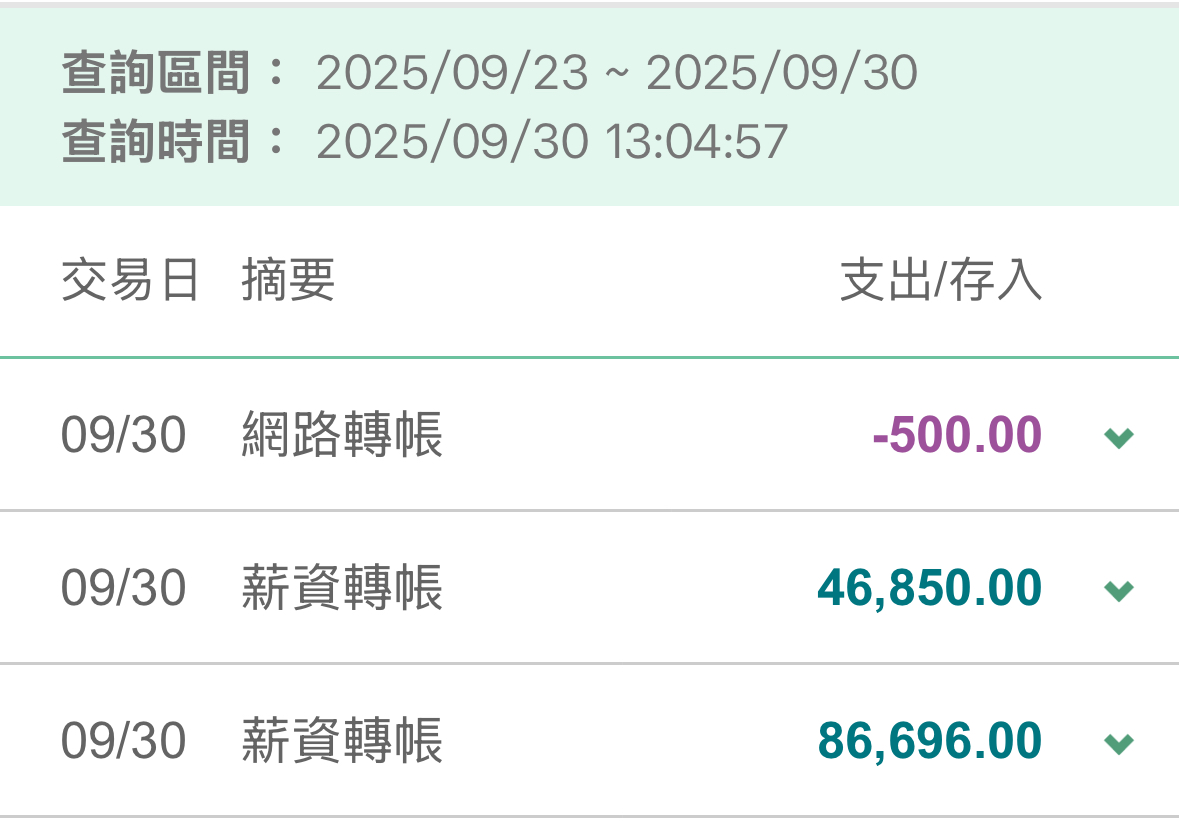Screen dimensions: 1179x823
Task: Click the 摘要 column header
Action: tap(288, 281)
